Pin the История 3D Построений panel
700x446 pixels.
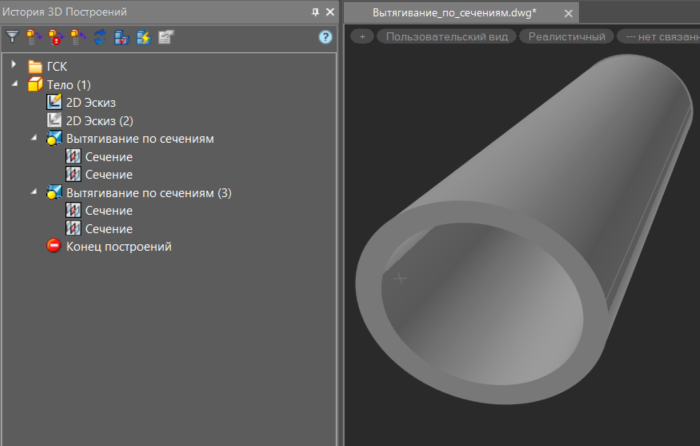point(315,11)
